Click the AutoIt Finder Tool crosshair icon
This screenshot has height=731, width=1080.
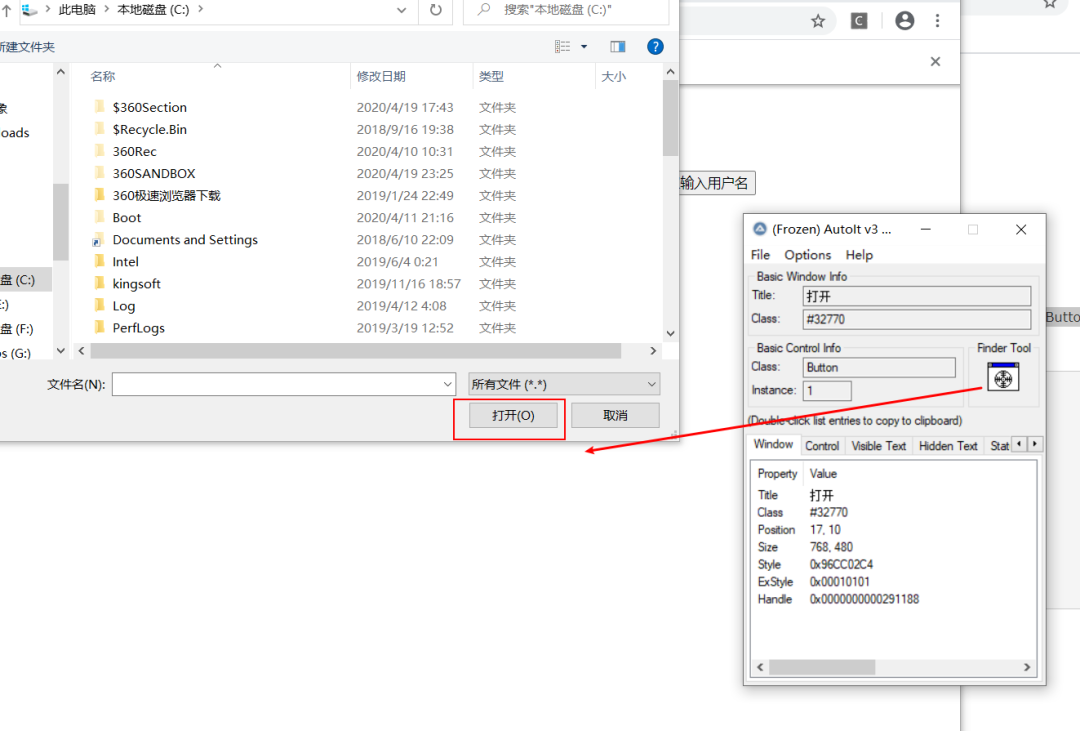pyautogui.click(x=1003, y=377)
